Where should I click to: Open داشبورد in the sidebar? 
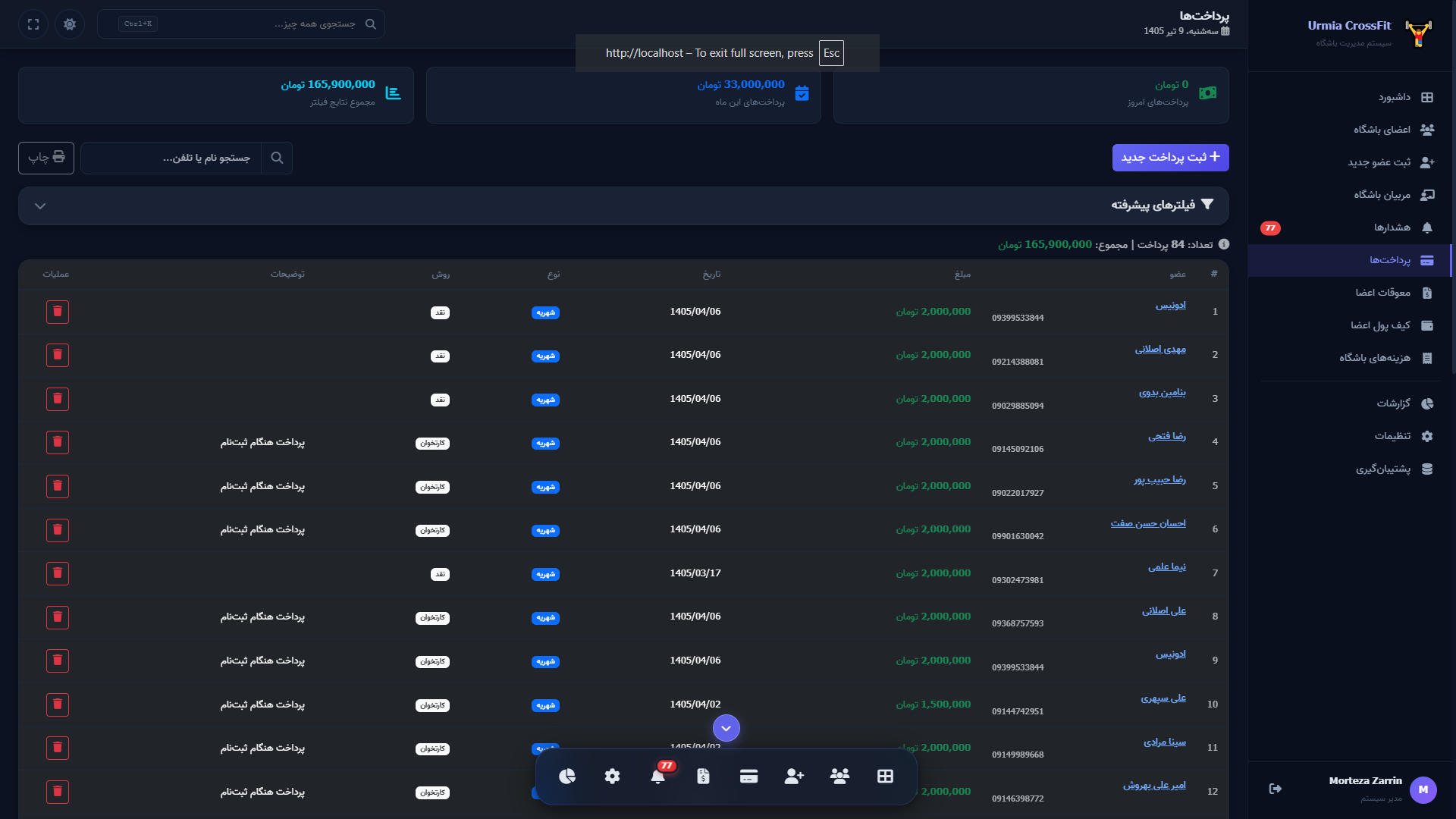coord(1350,97)
